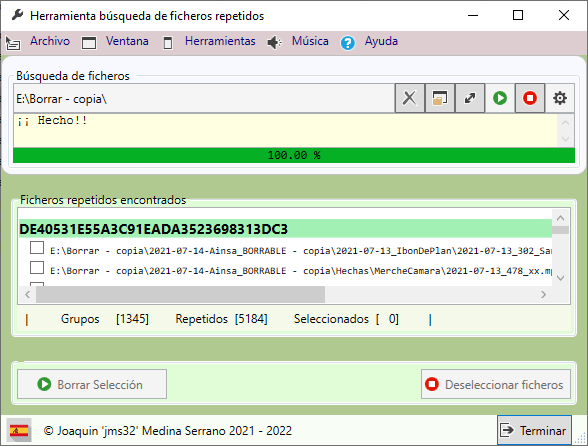Click the Grupos [1345] counter

click(105, 319)
